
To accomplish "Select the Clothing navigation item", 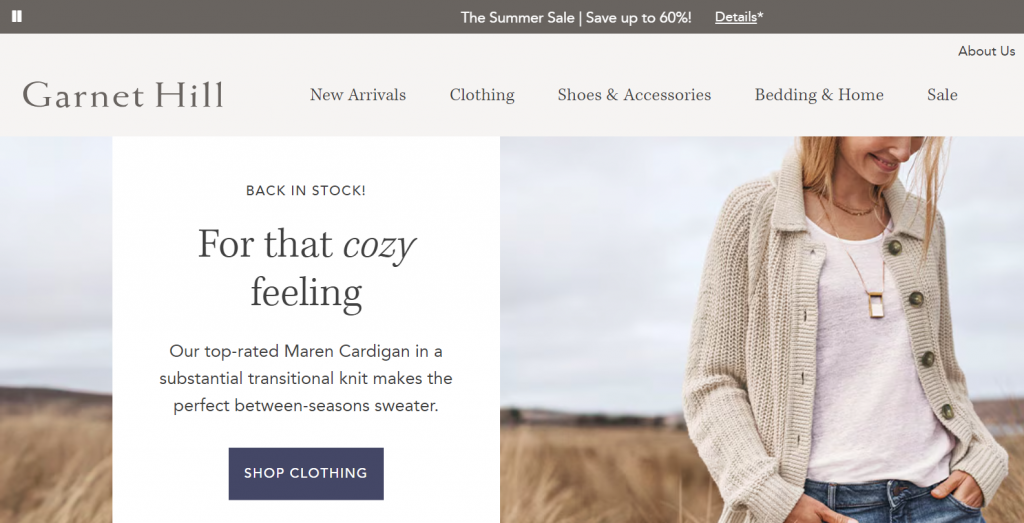I will (482, 95).
